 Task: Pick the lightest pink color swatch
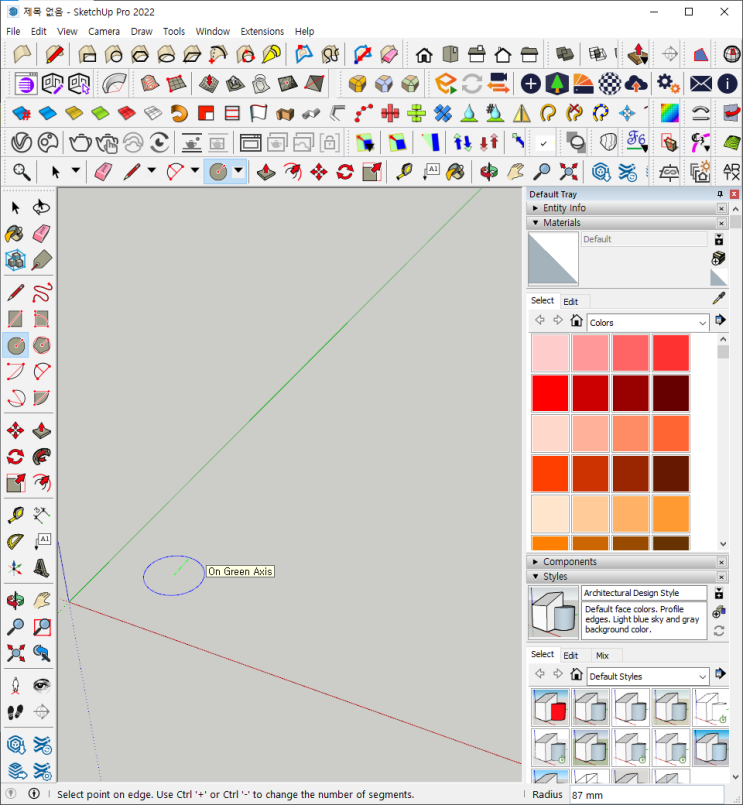[x=550, y=353]
